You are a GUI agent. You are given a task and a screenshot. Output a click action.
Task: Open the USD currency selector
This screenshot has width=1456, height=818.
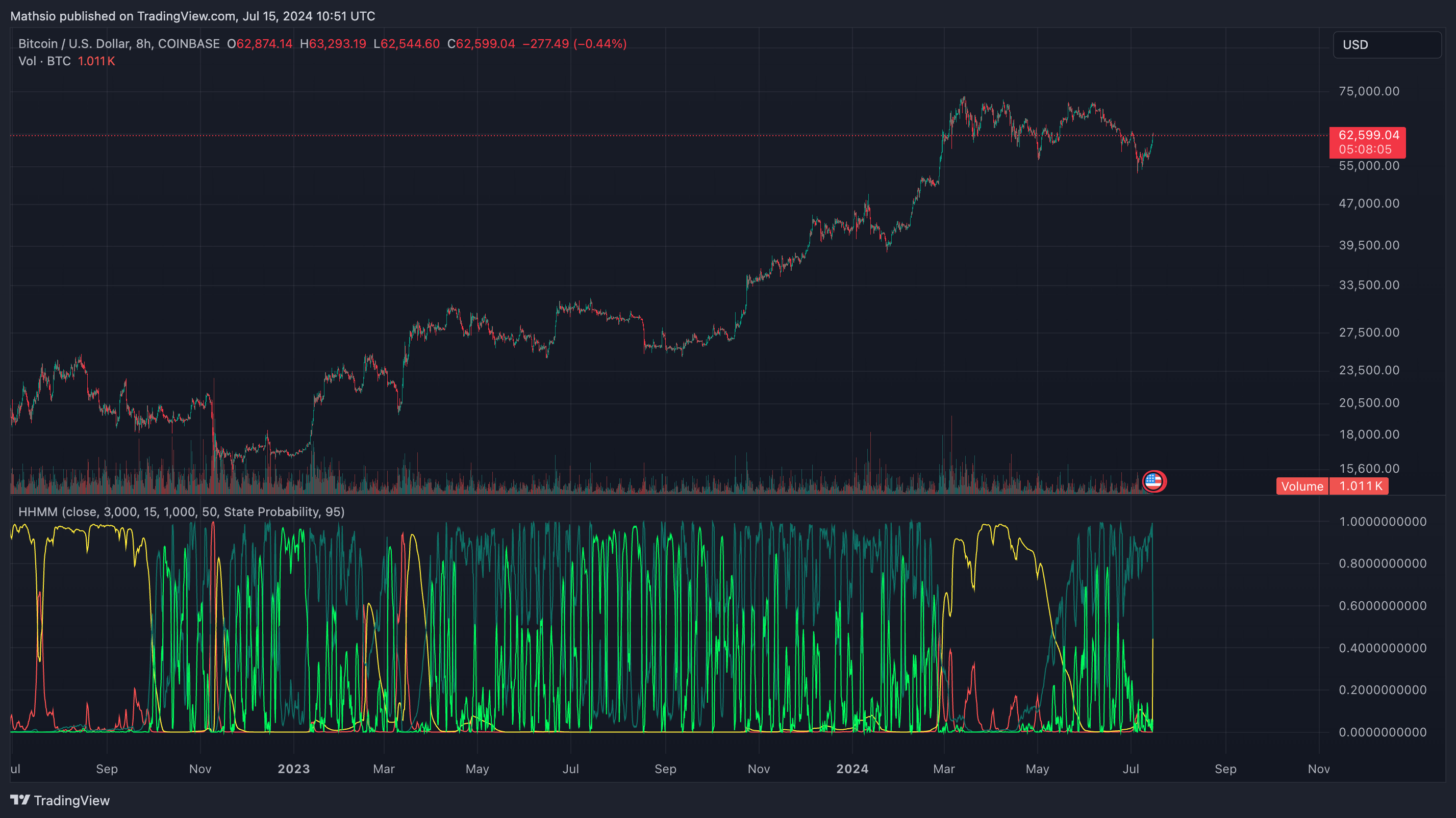click(1387, 45)
